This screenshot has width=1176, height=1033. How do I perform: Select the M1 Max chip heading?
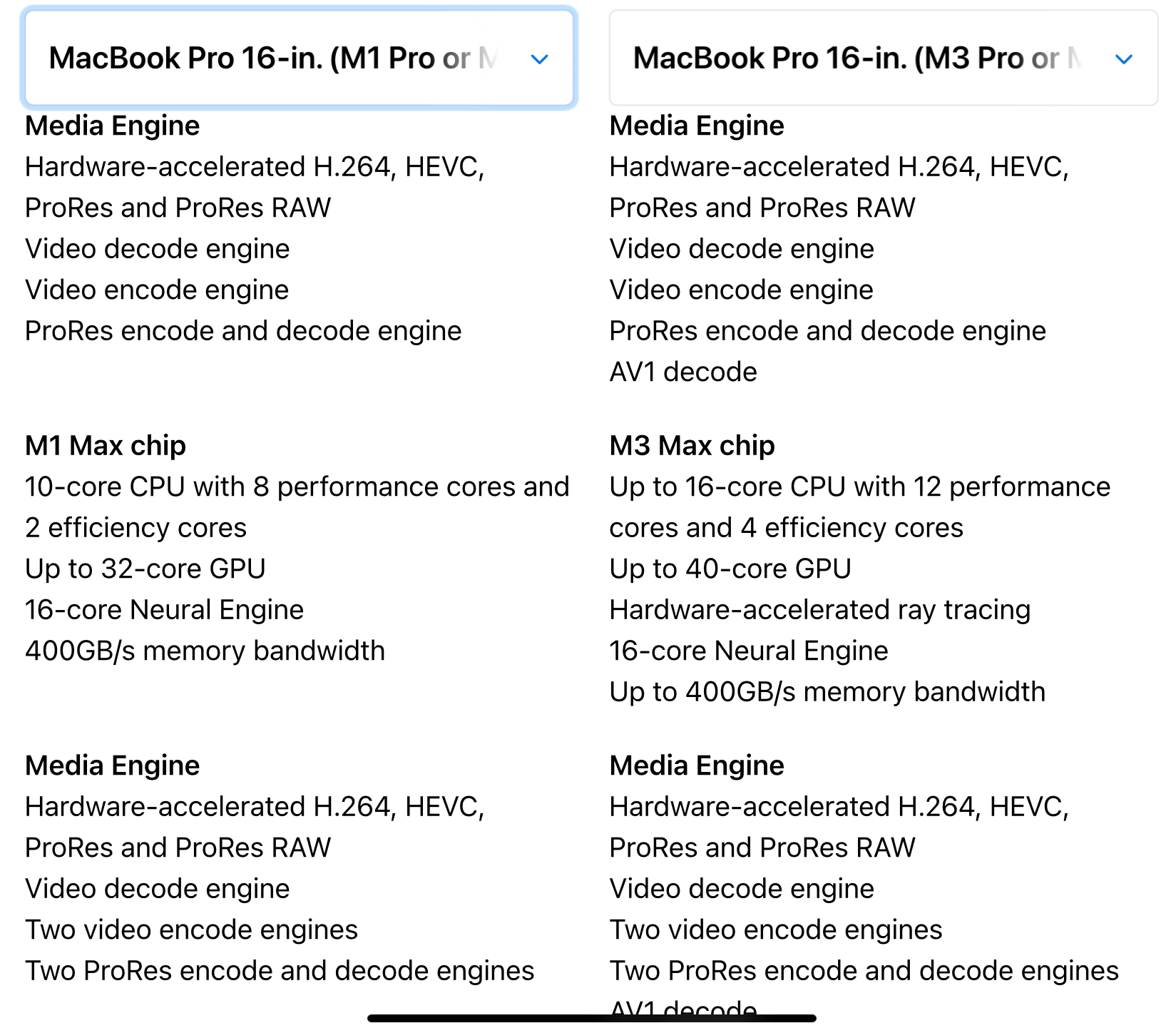coord(106,446)
